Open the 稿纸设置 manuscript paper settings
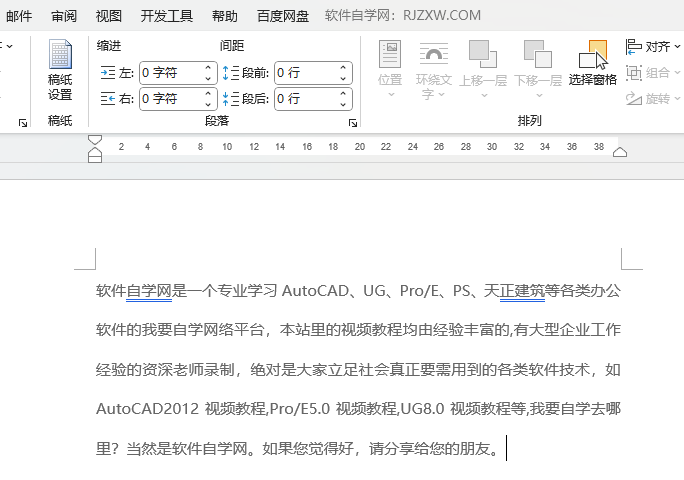Viewport: 684px width, 480px height. (60, 70)
